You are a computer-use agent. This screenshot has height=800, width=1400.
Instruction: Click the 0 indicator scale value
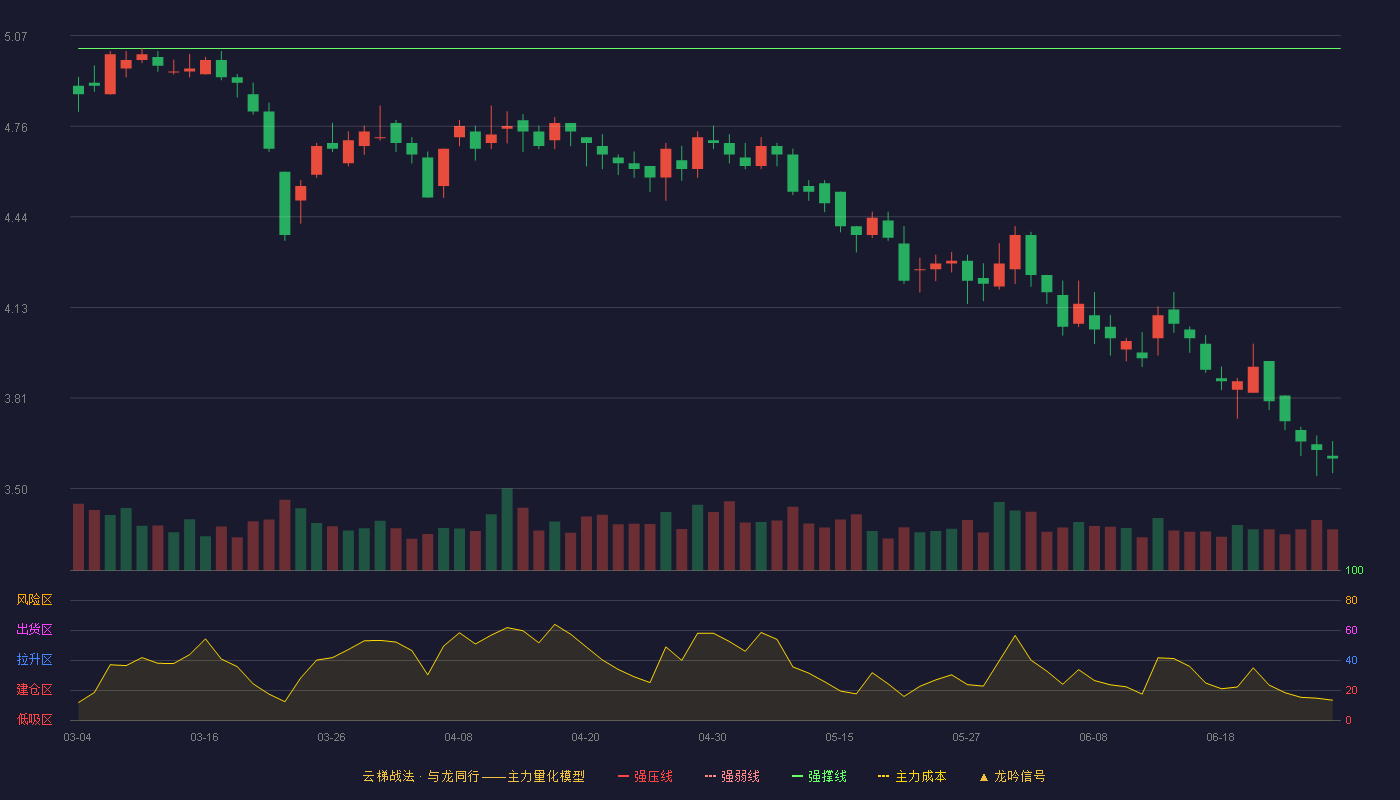(x=1348, y=721)
